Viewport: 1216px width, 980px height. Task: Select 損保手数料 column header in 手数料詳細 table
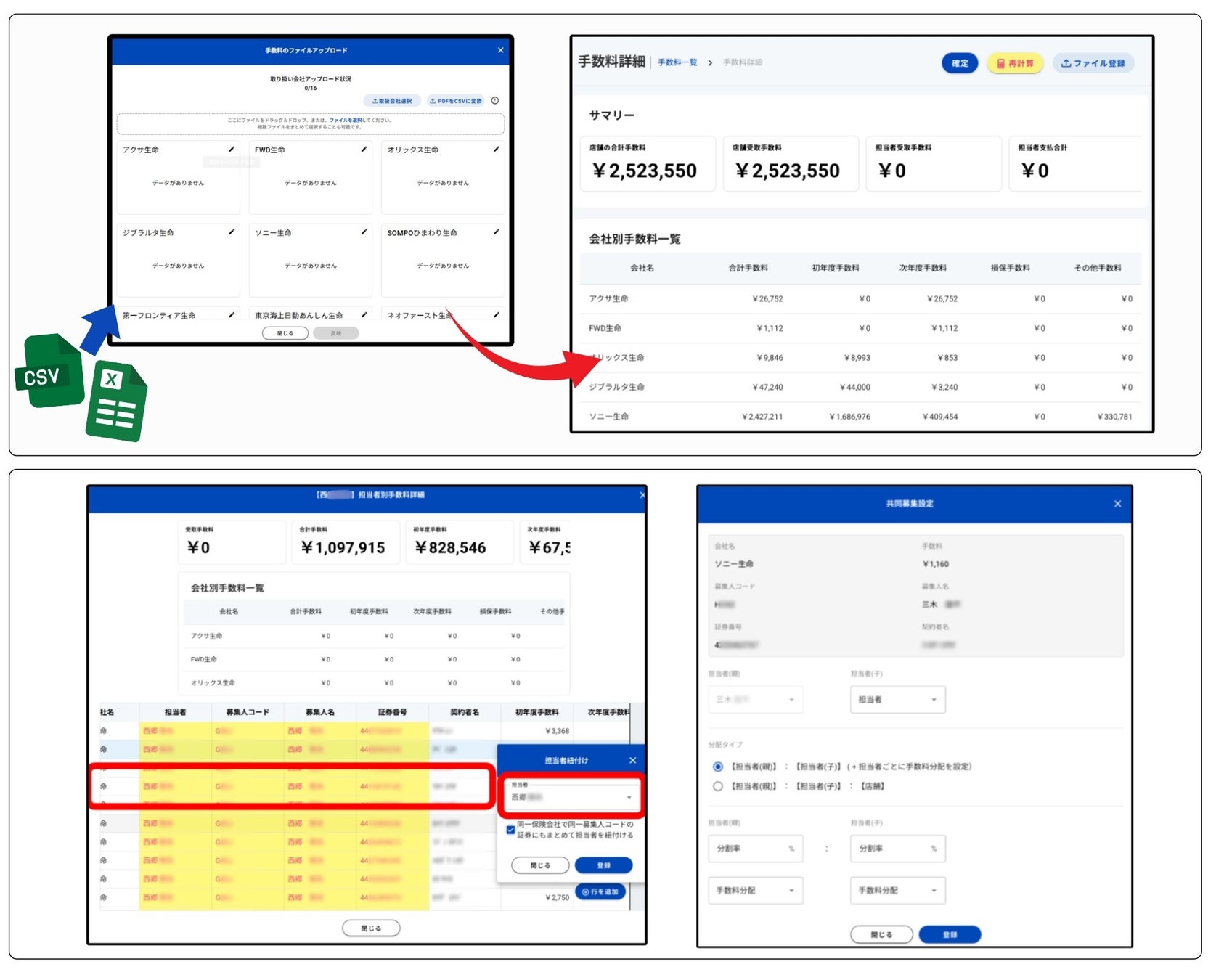point(1011,268)
